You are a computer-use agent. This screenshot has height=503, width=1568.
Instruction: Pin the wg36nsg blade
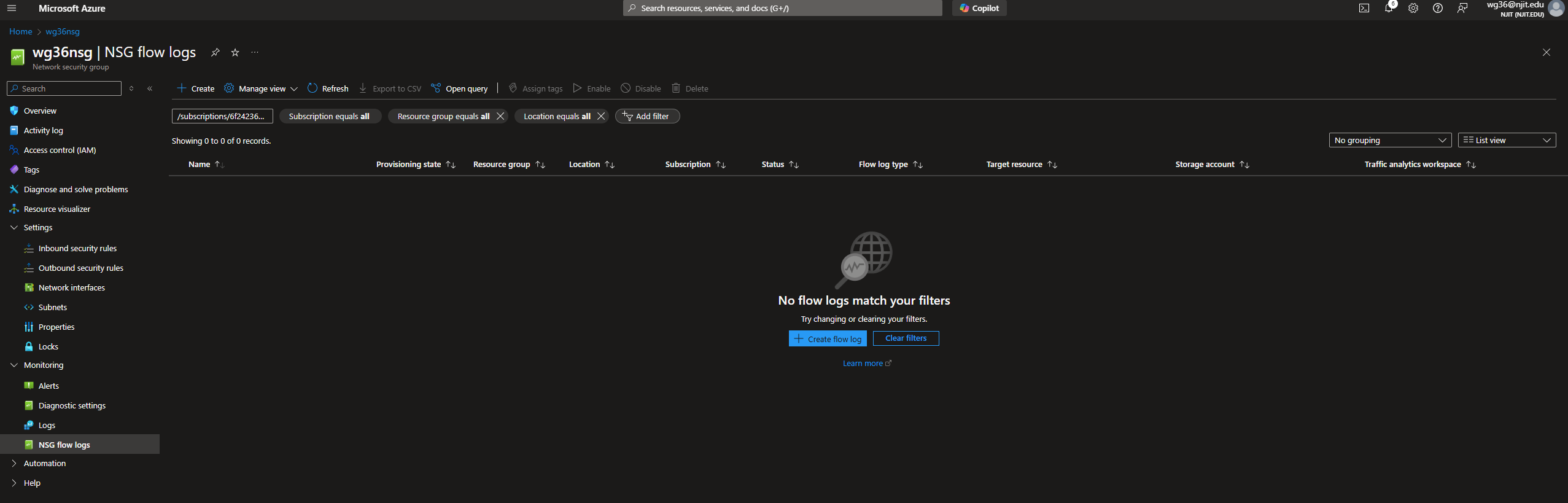point(215,53)
